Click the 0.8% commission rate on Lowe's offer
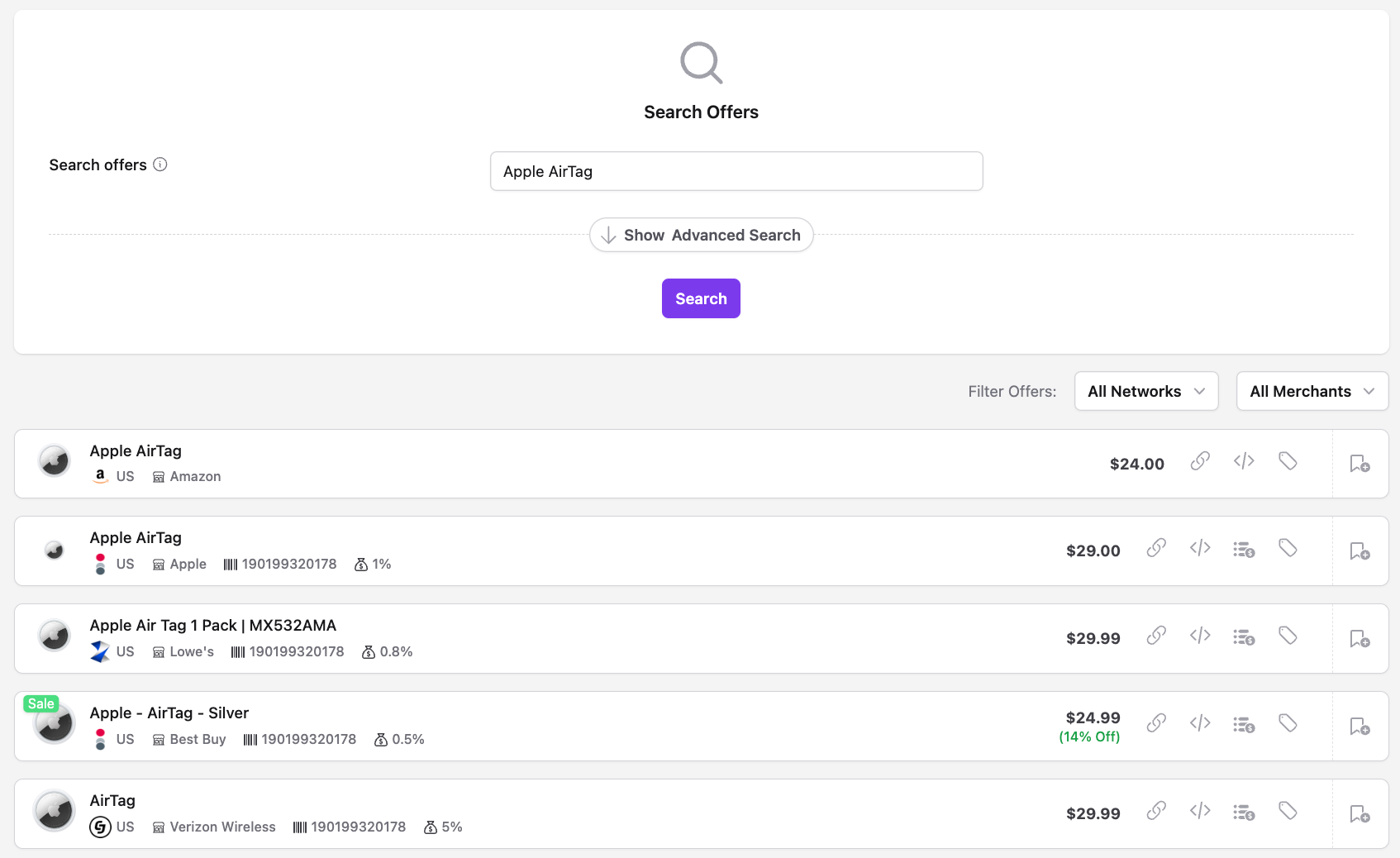 [396, 652]
